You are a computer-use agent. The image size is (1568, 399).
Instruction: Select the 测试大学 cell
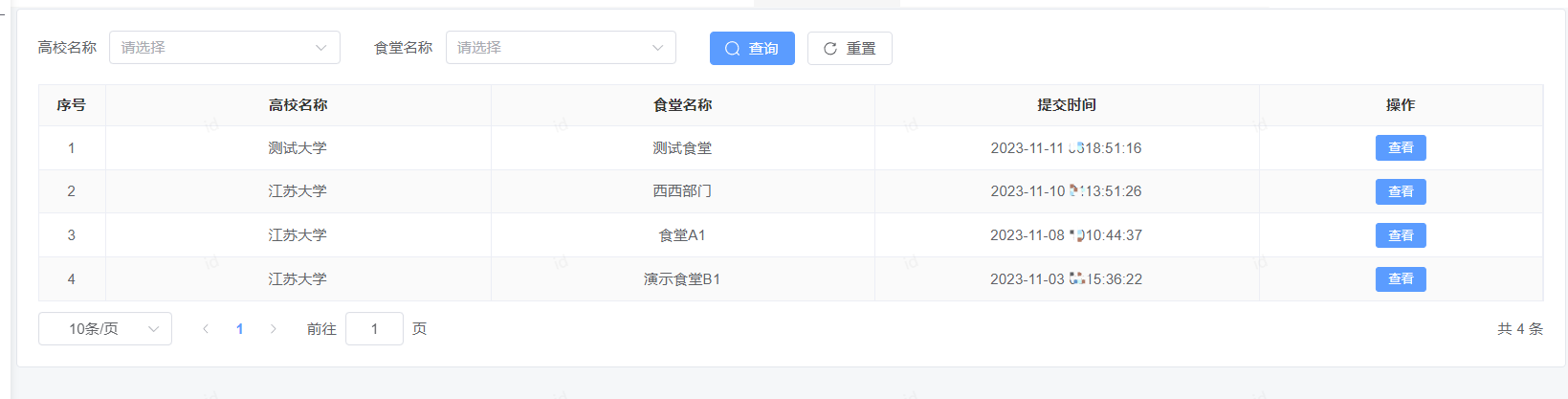pyautogui.click(x=298, y=148)
